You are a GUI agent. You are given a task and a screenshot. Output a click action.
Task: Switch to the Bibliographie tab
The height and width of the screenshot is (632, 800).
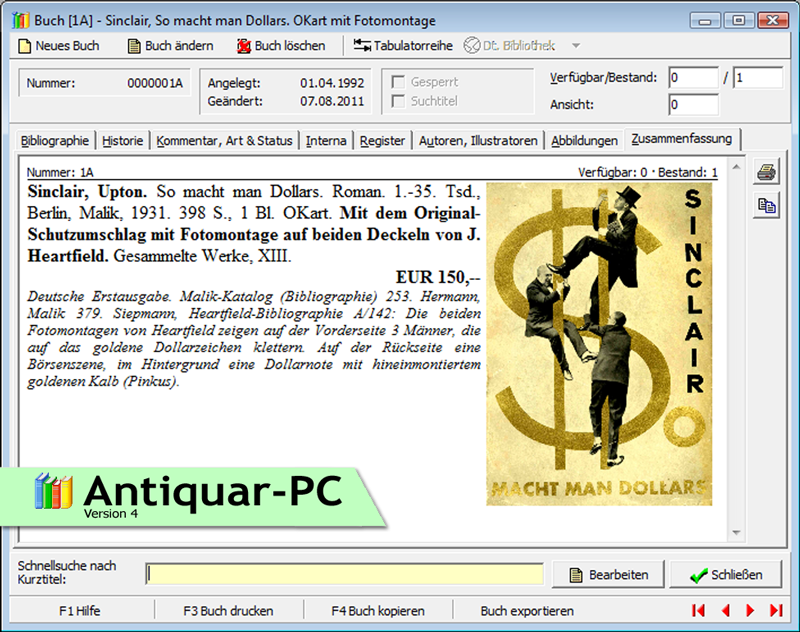55,141
